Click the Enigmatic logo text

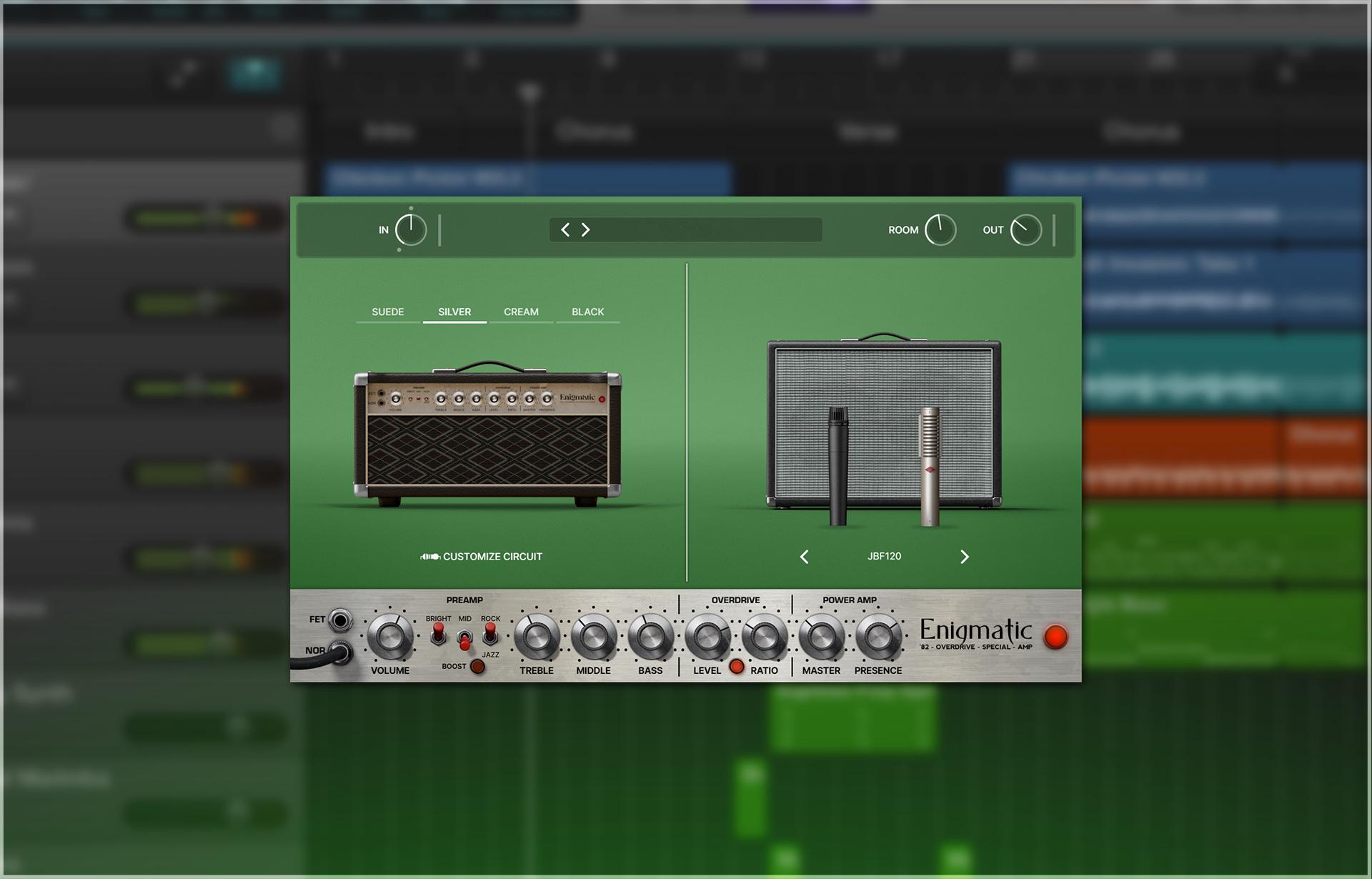click(x=976, y=630)
